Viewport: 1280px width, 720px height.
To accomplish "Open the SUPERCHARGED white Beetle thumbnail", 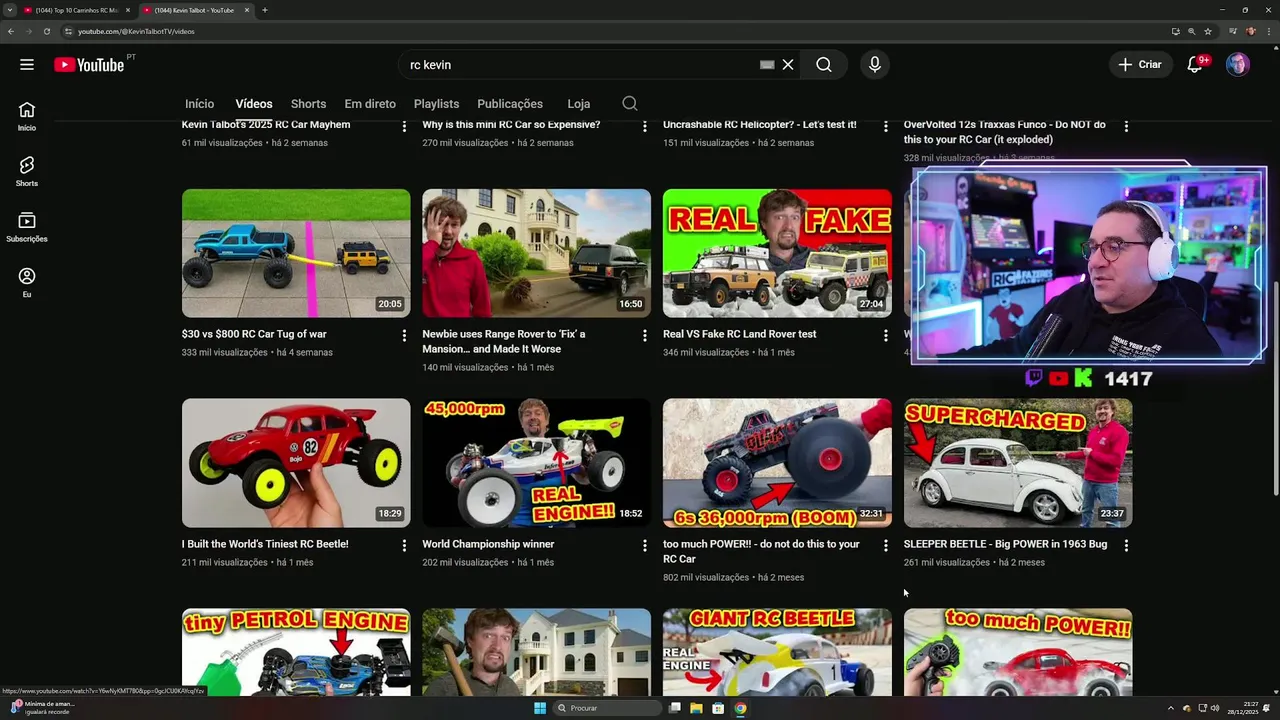I will pyautogui.click(x=1018, y=463).
